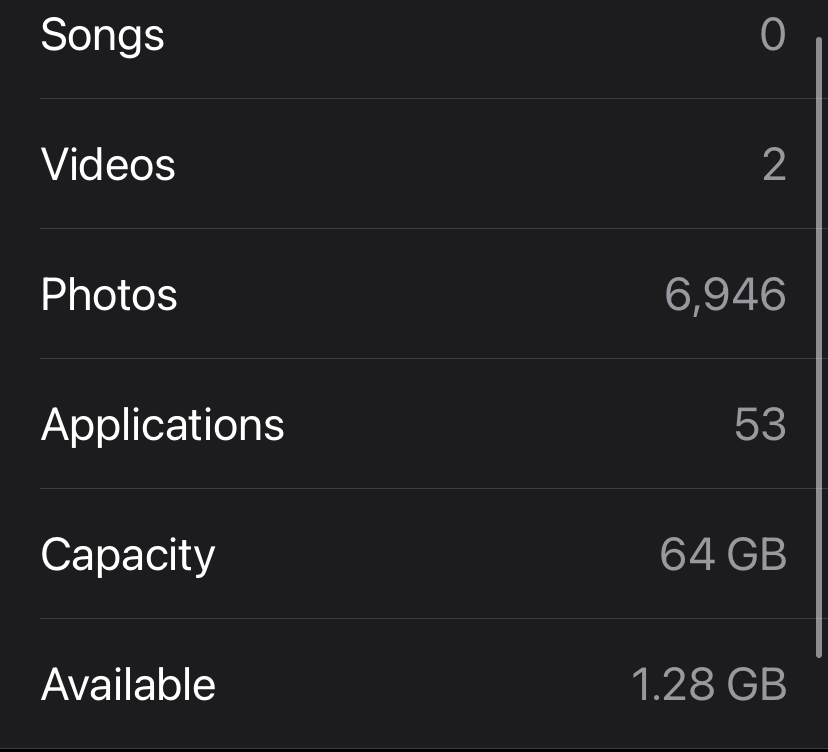This screenshot has height=752, width=828.
Task: Tap empty space in Capacity row
Action: [x=433, y=554]
